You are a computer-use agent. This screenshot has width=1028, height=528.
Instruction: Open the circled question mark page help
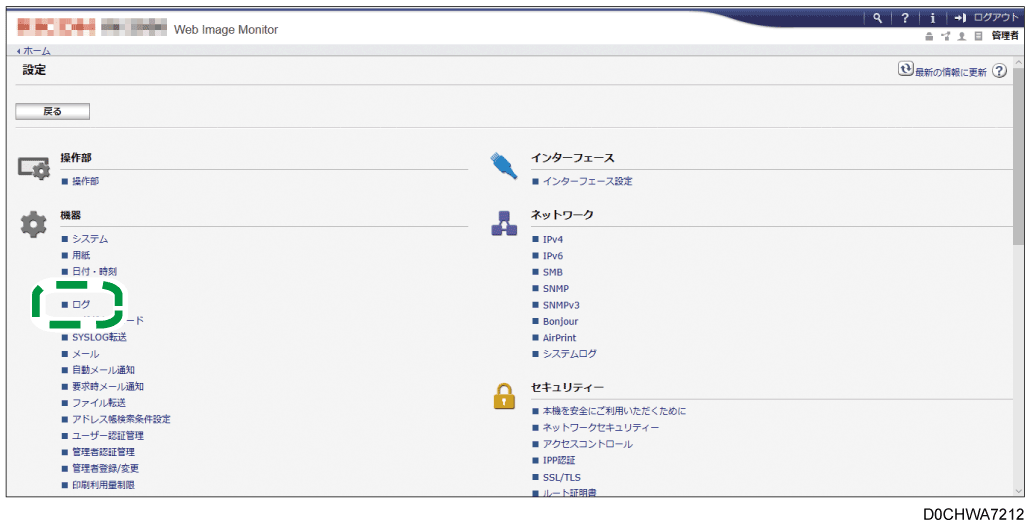coord(999,71)
